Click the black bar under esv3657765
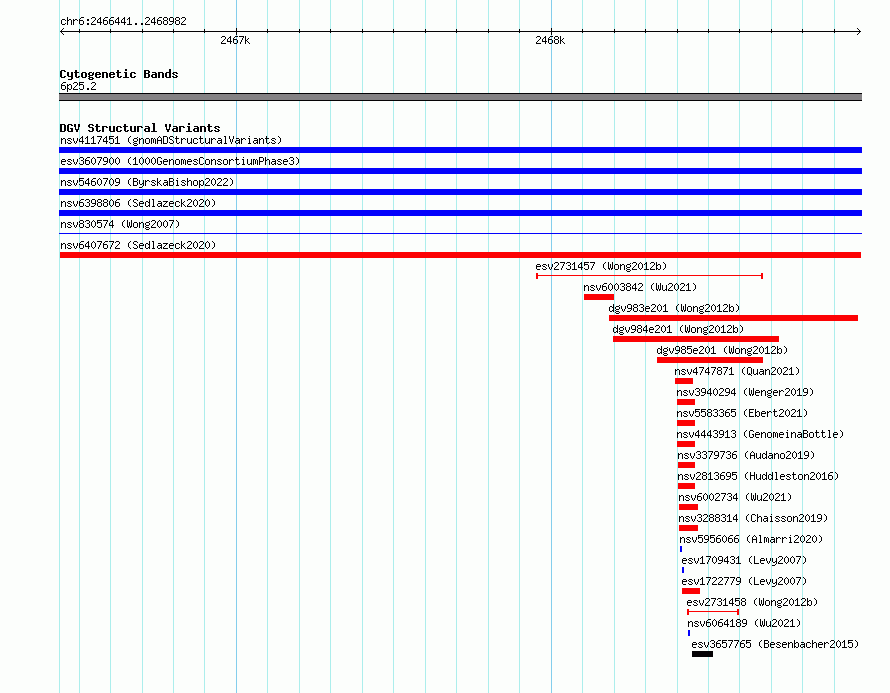Viewport: 890px width, 693px height. [x=702, y=654]
